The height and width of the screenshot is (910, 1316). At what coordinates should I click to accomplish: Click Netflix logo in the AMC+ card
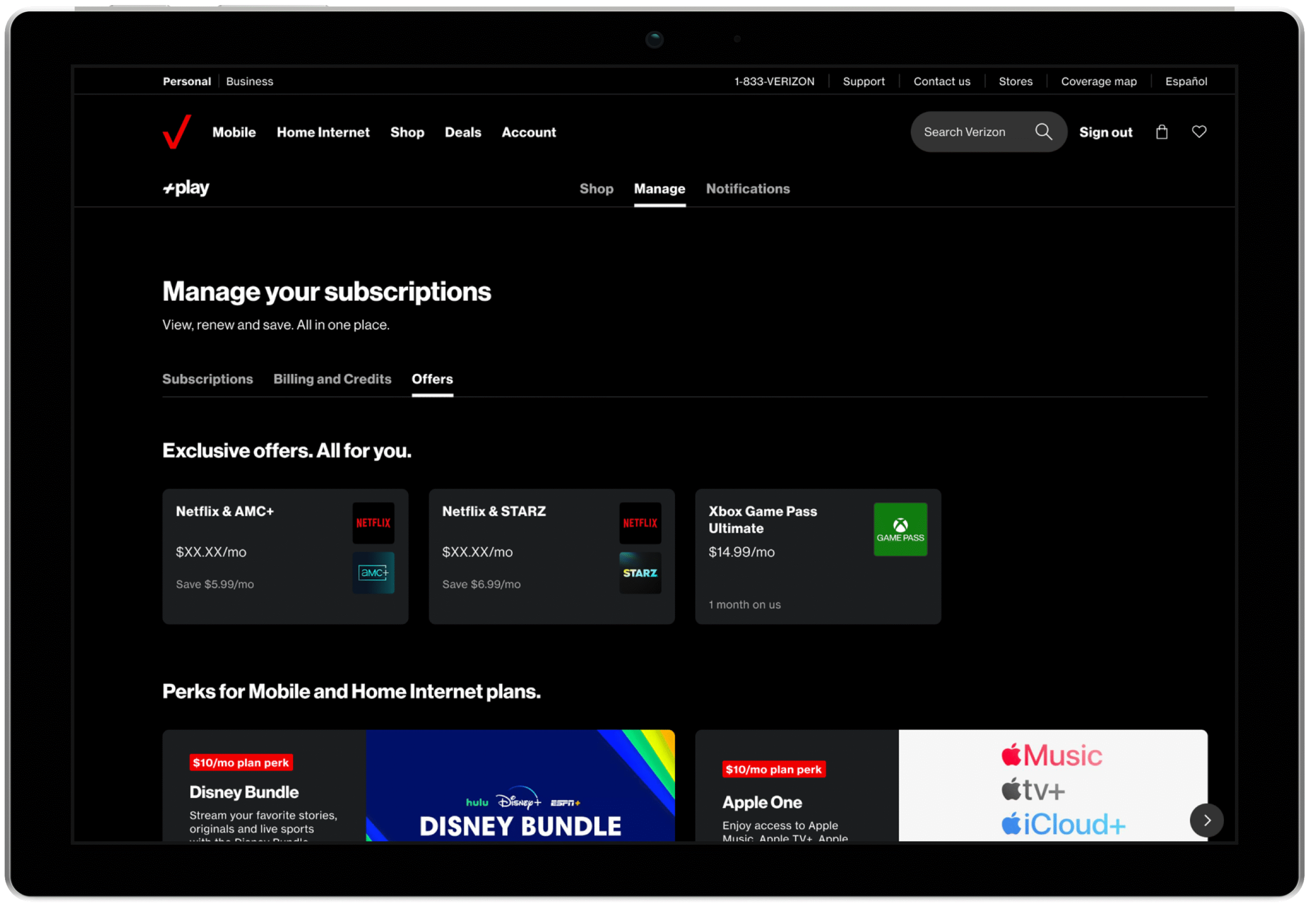[x=374, y=524]
